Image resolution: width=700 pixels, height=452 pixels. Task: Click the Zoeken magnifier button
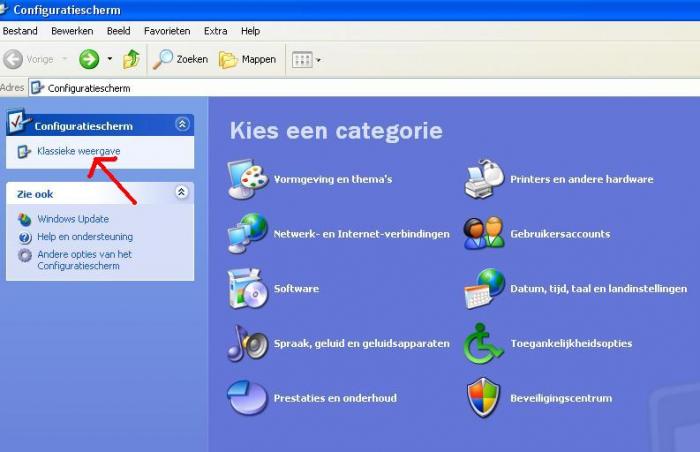point(180,59)
